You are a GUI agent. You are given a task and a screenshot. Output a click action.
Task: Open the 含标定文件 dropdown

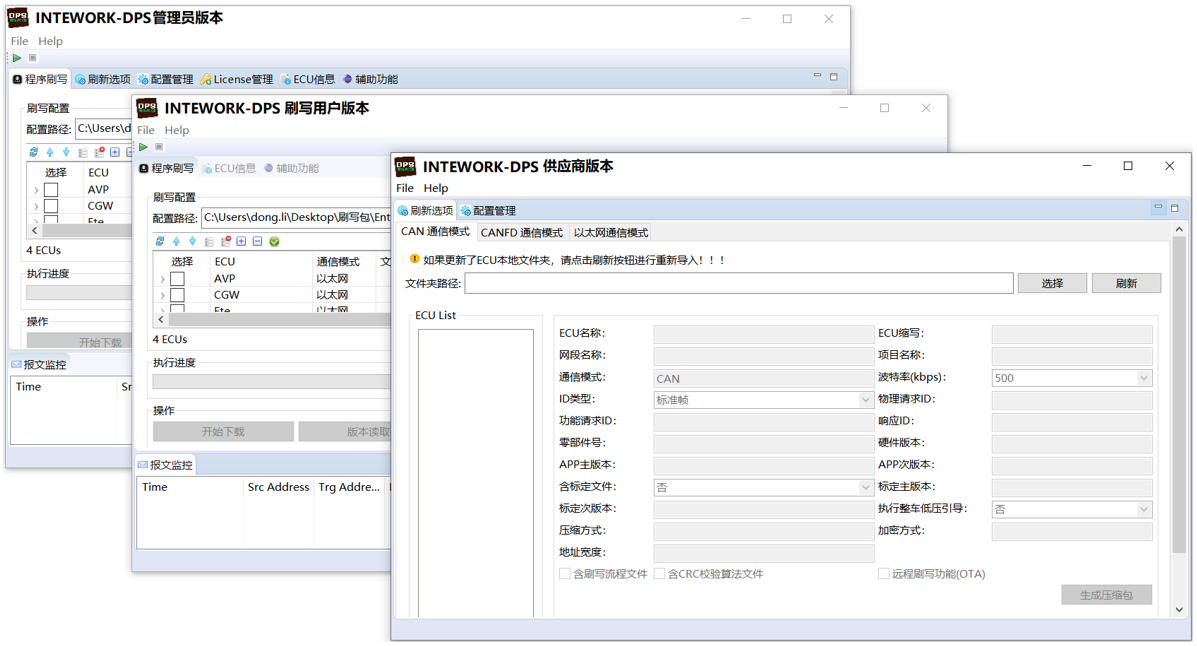(763, 487)
